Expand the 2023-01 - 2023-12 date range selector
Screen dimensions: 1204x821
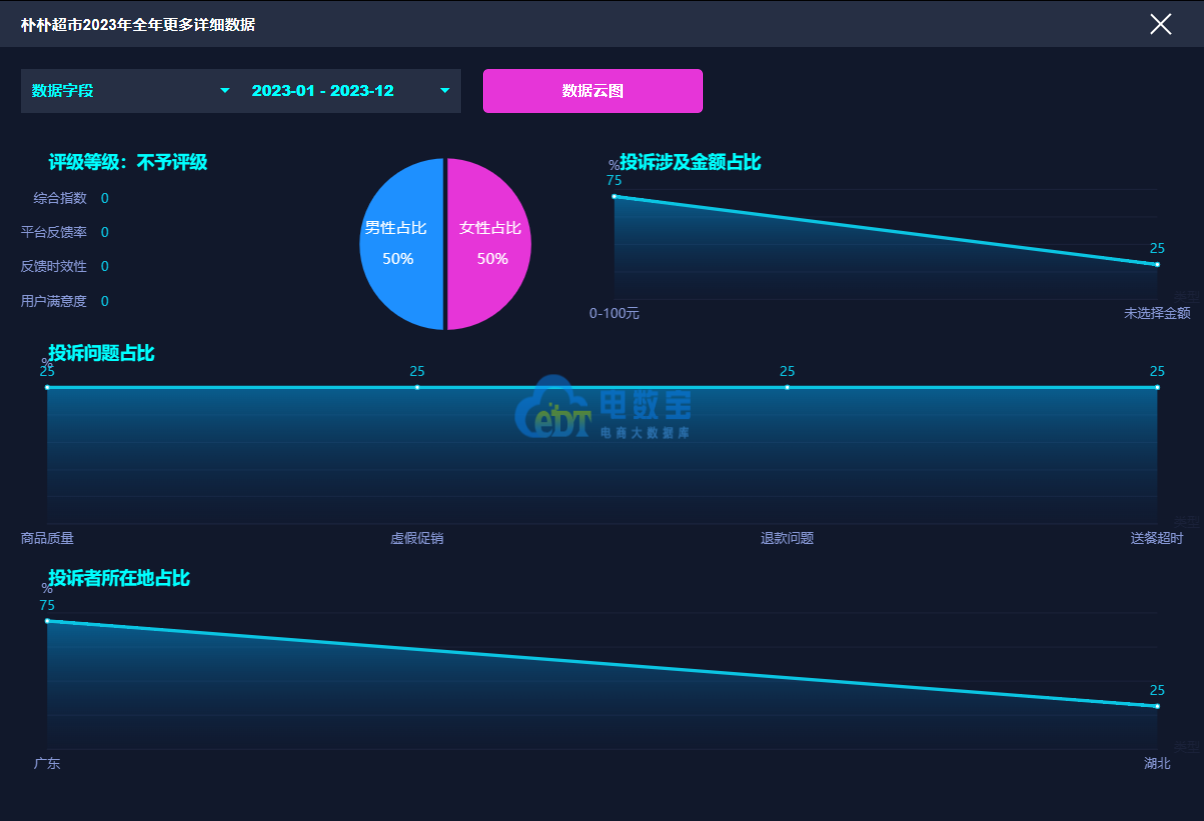coord(350,91)
